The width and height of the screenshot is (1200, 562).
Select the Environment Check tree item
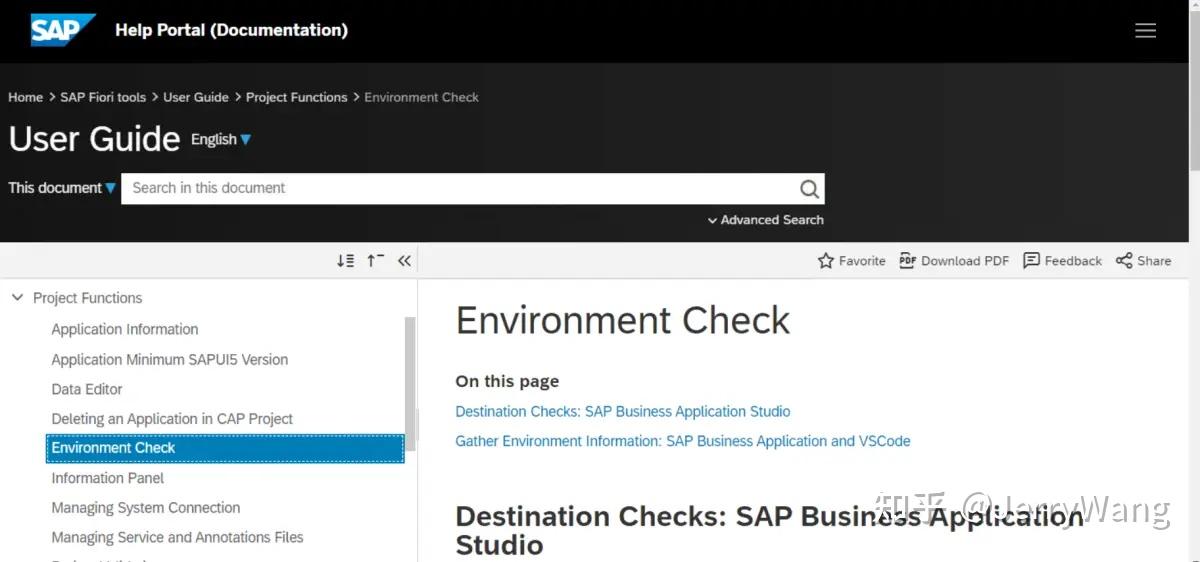pos(225,448)
